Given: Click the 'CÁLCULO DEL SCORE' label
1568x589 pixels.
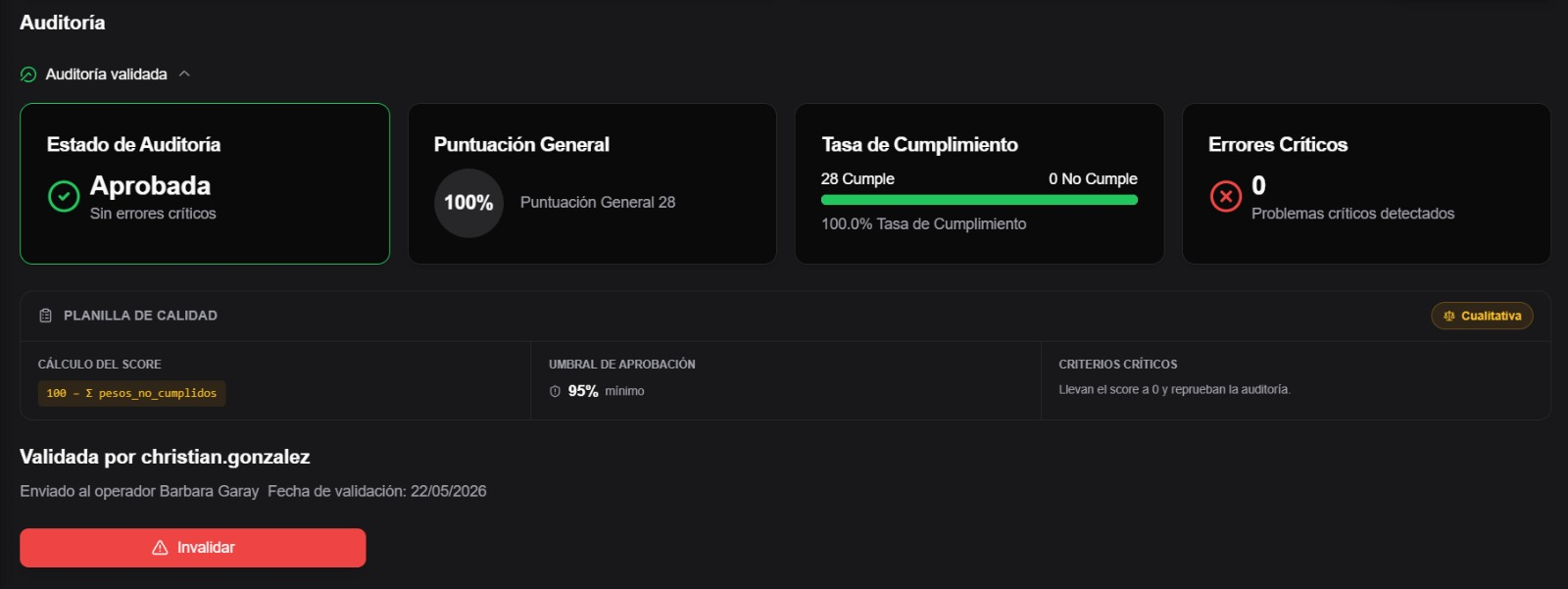Looking at the screenshot, I should [100, 364].
